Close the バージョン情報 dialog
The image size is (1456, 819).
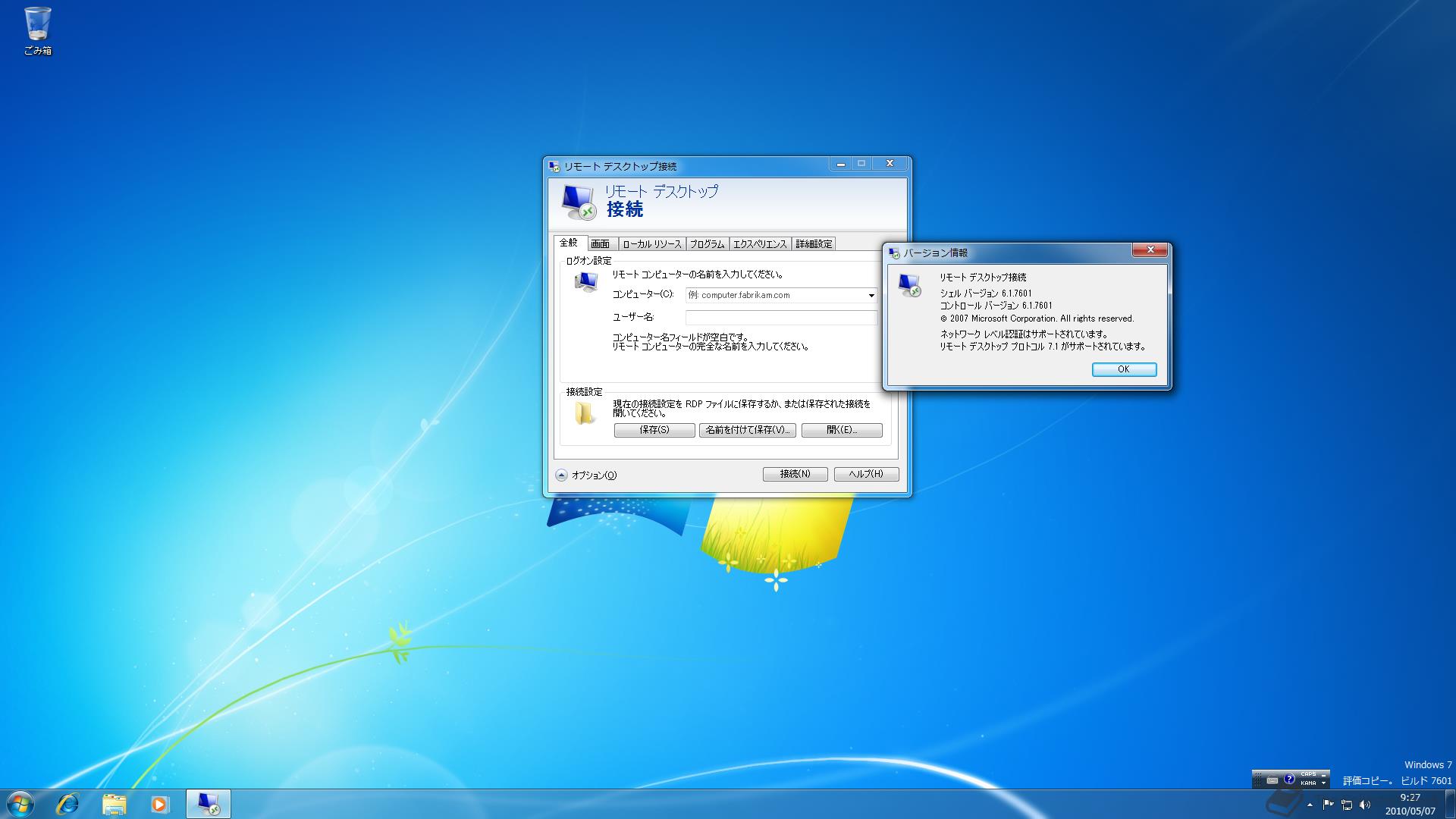(x=1150, y=250)
